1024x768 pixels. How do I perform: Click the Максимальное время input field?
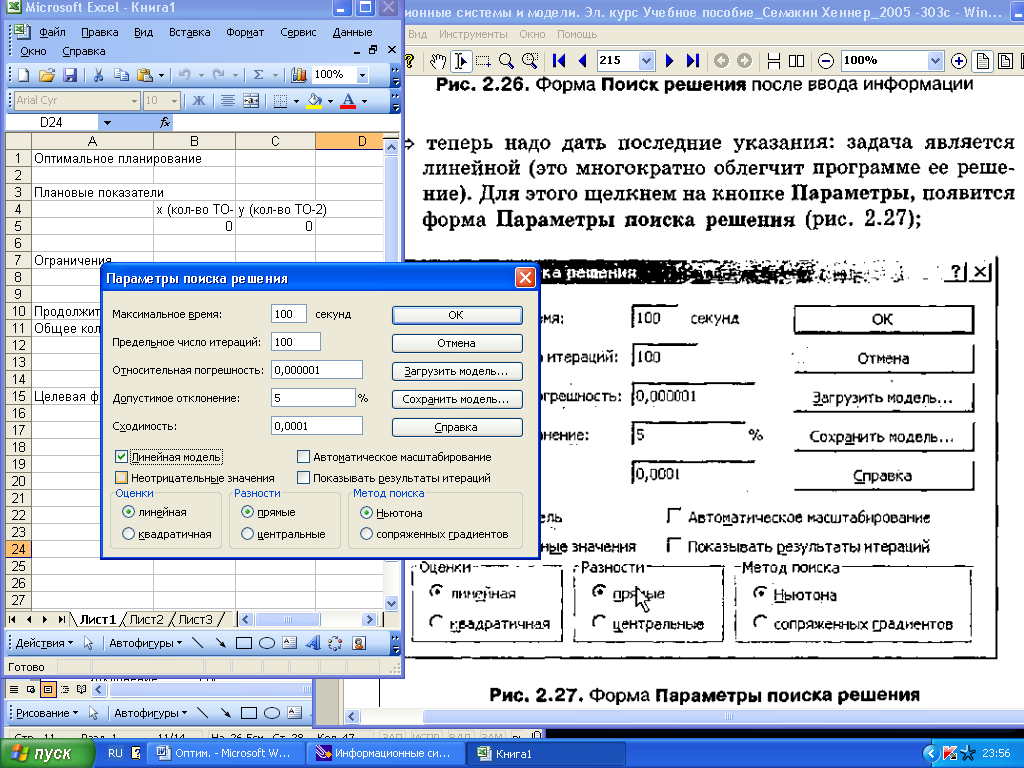point(289,314)
